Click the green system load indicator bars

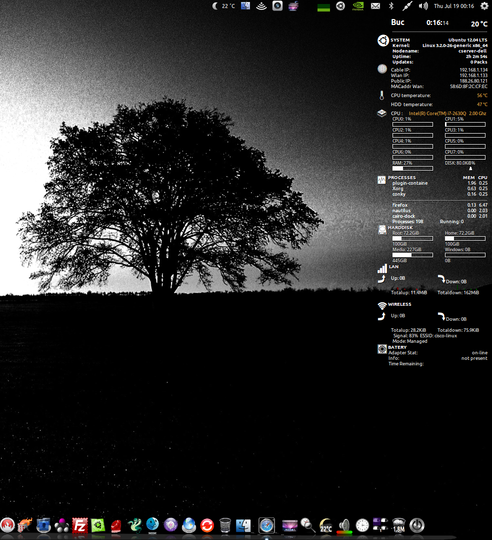point(324,8)
